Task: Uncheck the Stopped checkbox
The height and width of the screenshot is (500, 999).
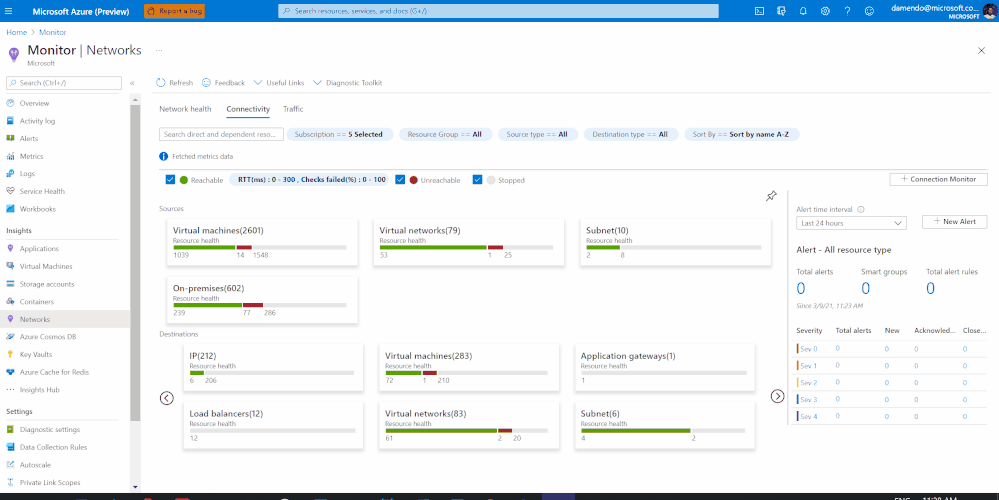Action: click(x=477, y=180)
